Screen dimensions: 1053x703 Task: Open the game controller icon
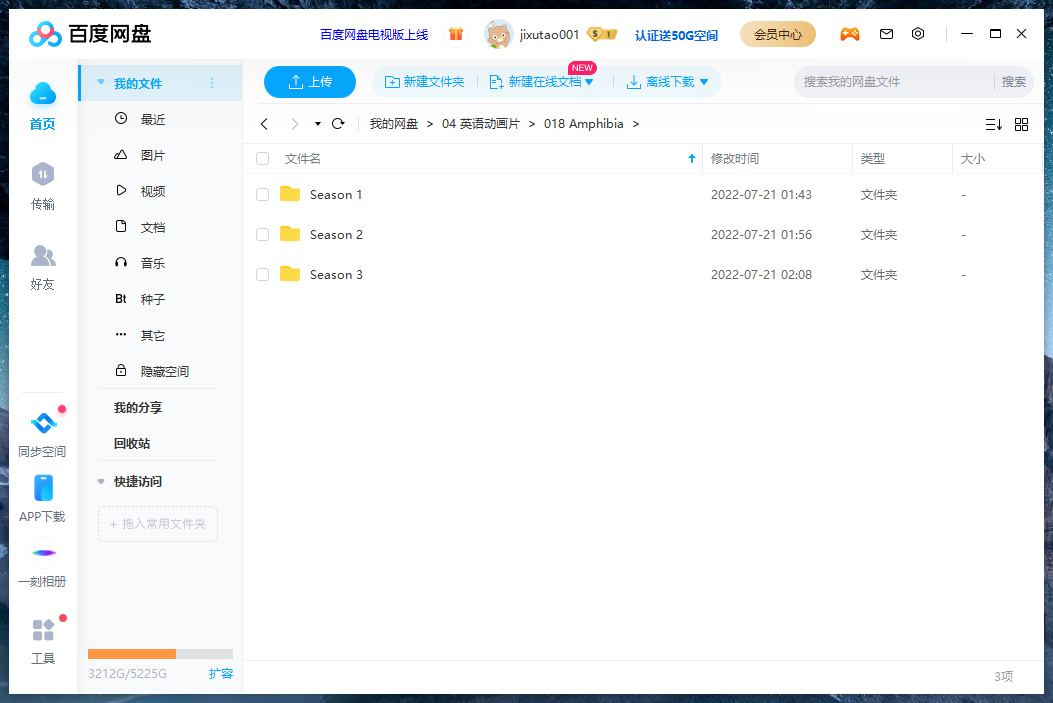(x=850, y=34)
